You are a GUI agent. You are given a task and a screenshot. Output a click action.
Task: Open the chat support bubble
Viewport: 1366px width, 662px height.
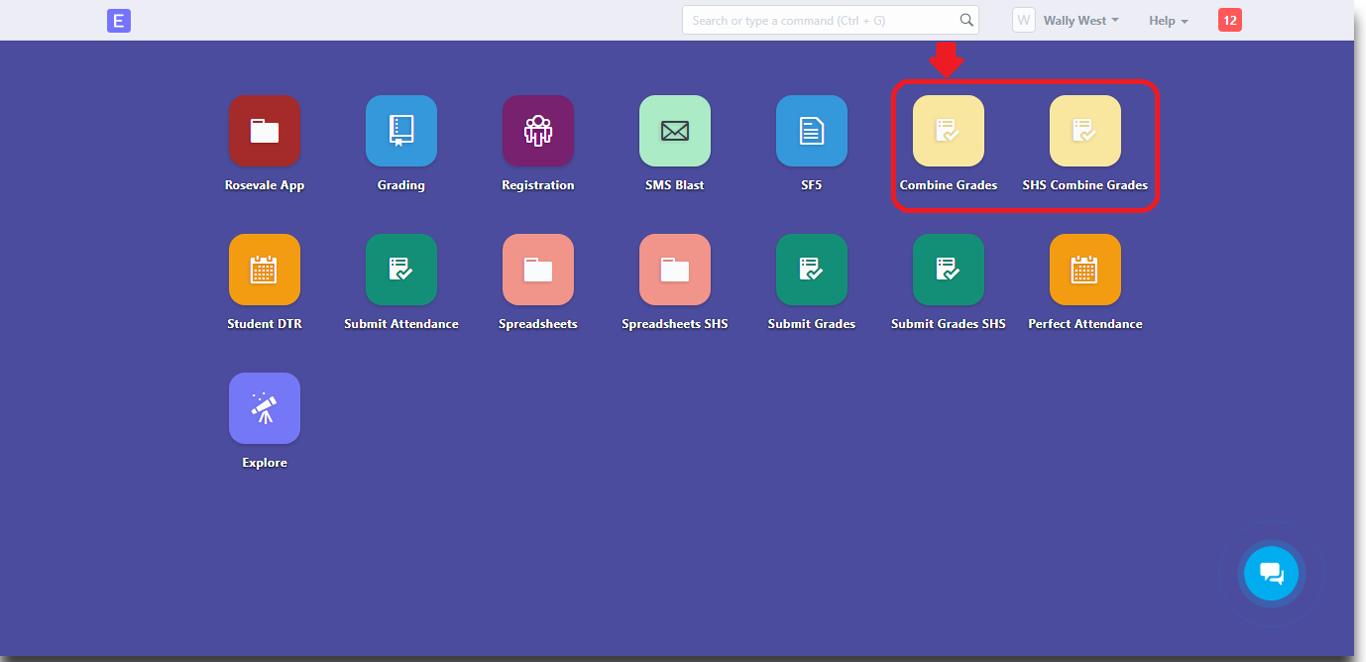[1271, 574]
